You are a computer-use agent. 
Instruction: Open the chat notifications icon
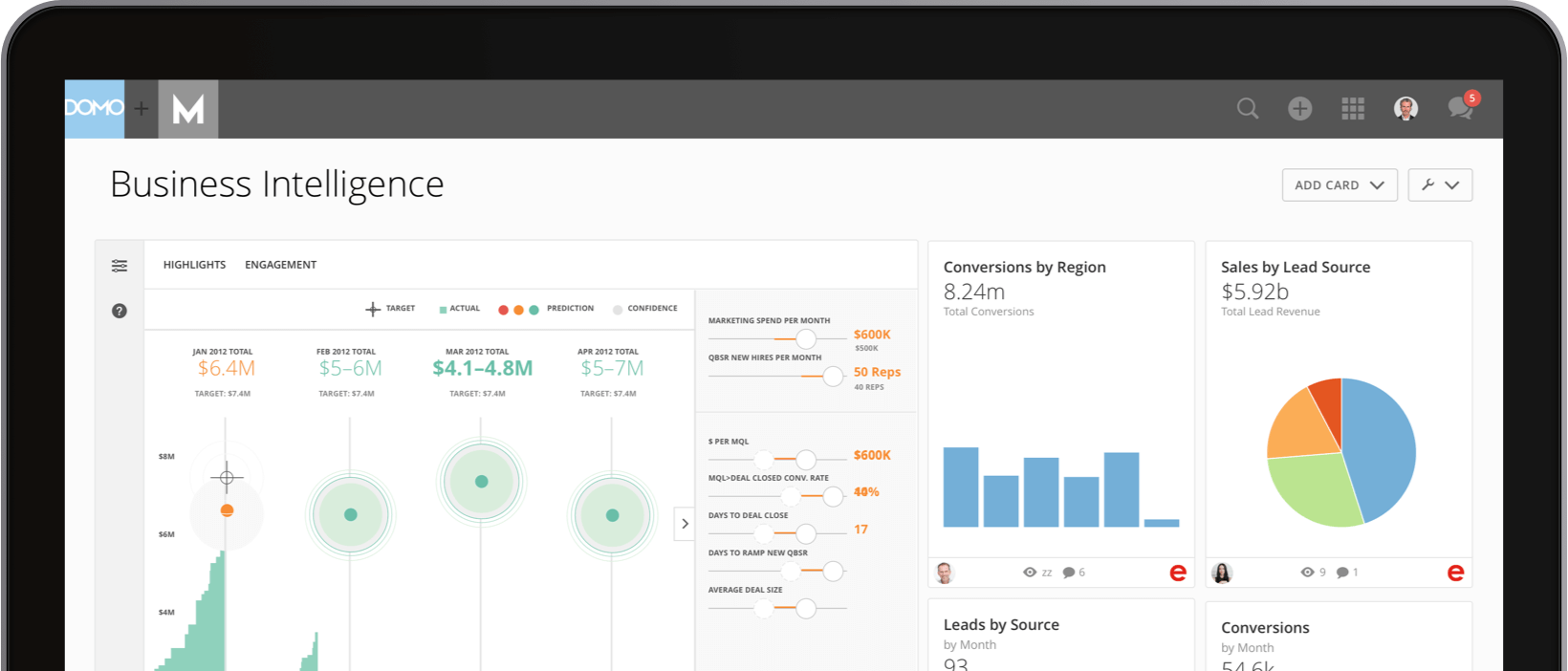click(x=1461, y=108)
